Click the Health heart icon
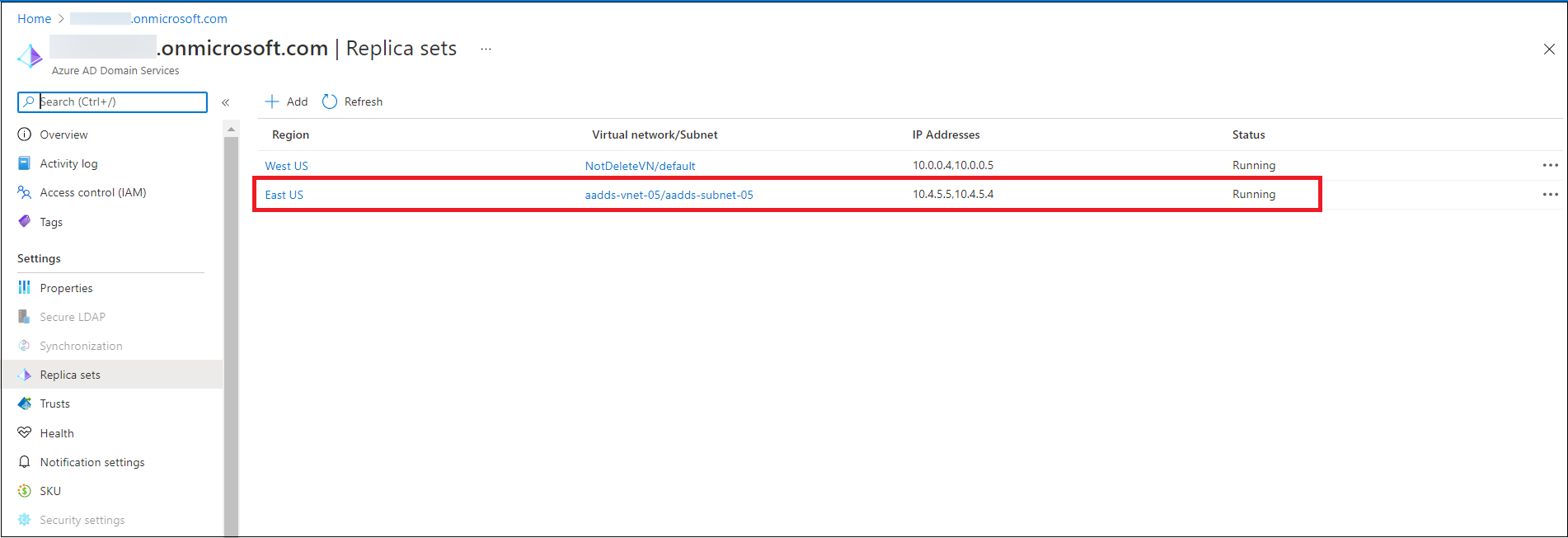This screenshot has width=1568, height=538. coord(25,433)
